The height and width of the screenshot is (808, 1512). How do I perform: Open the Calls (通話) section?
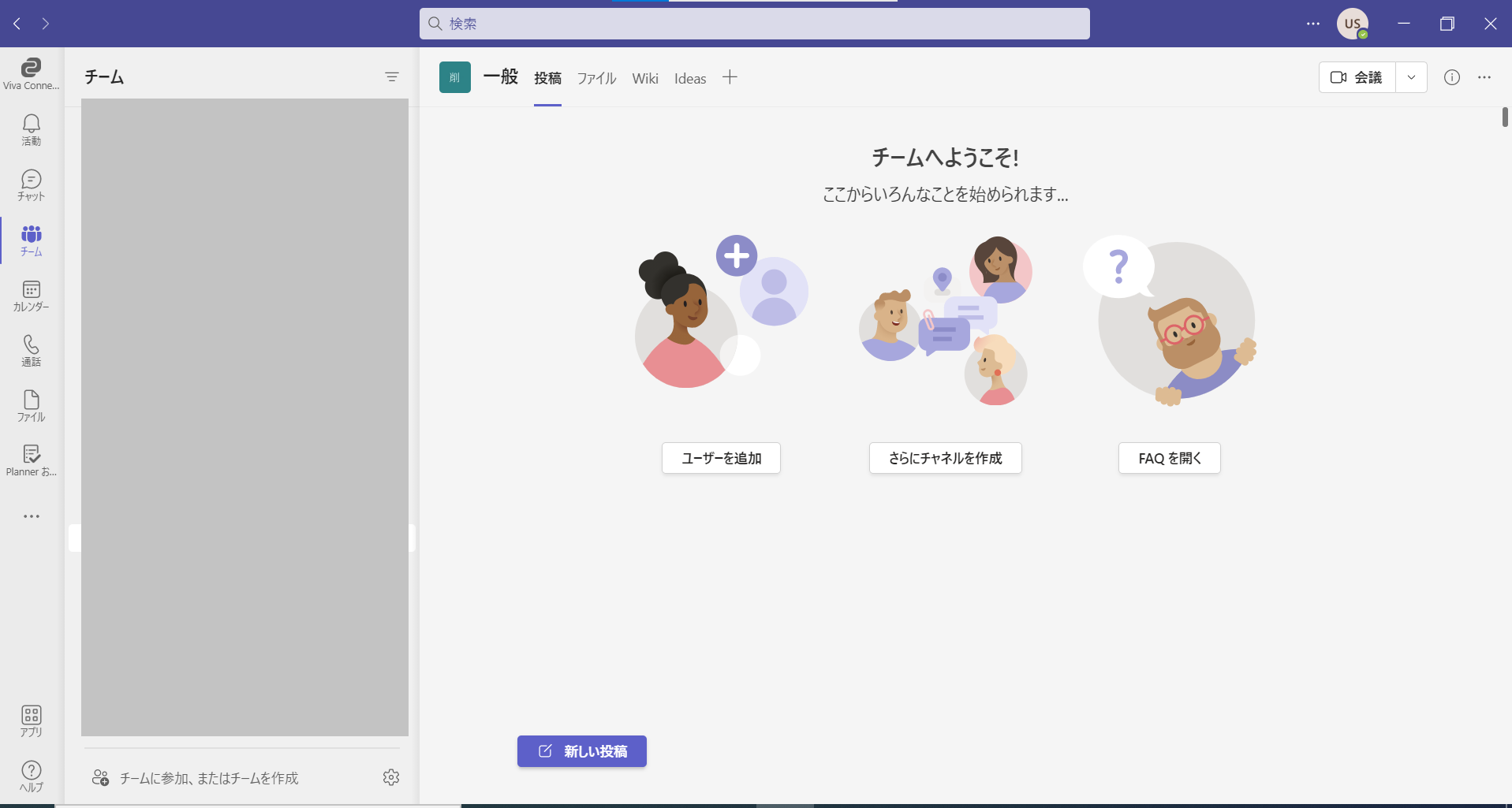coord(32,351)
